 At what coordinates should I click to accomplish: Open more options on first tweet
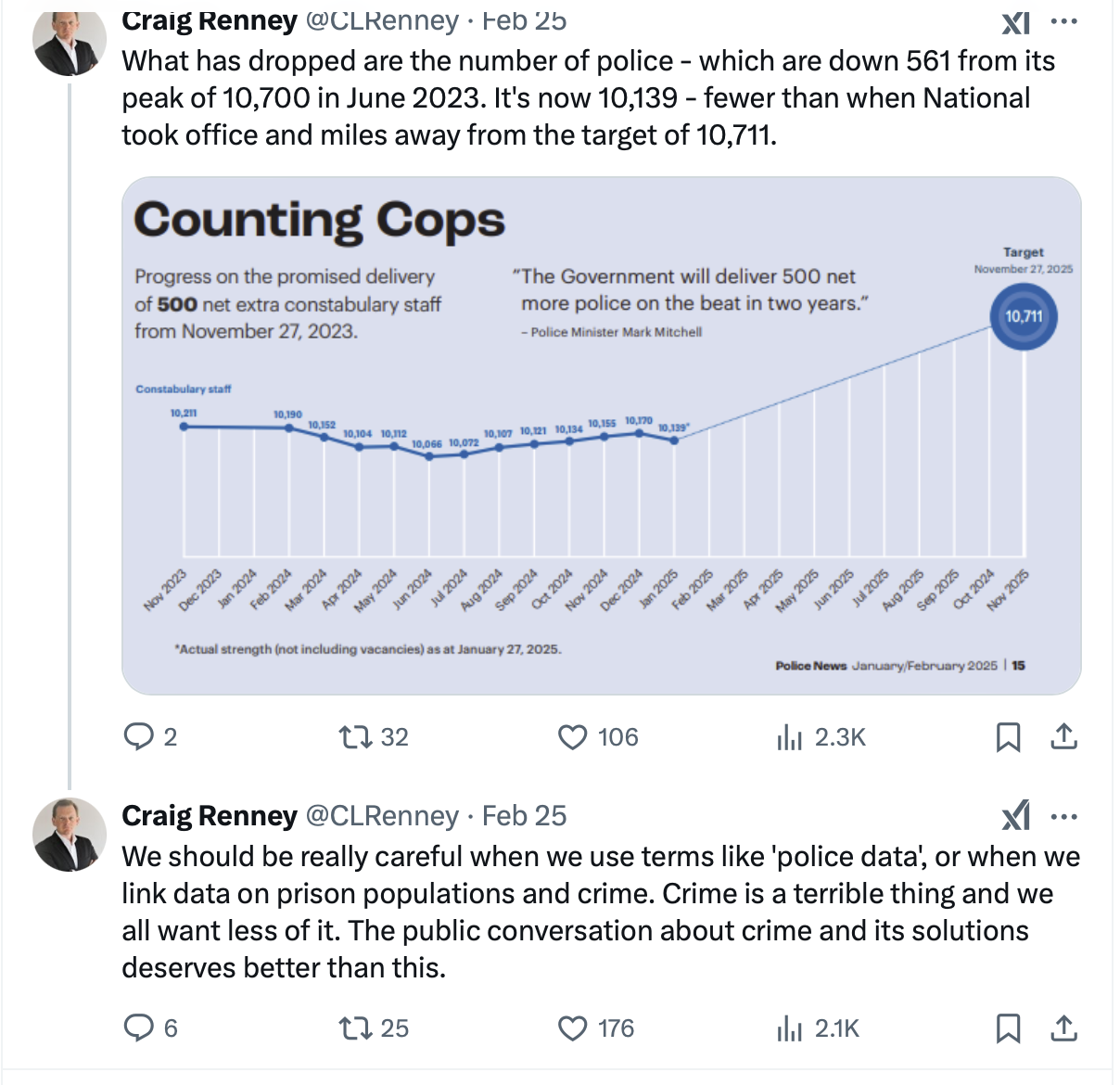pos(1063,22)
